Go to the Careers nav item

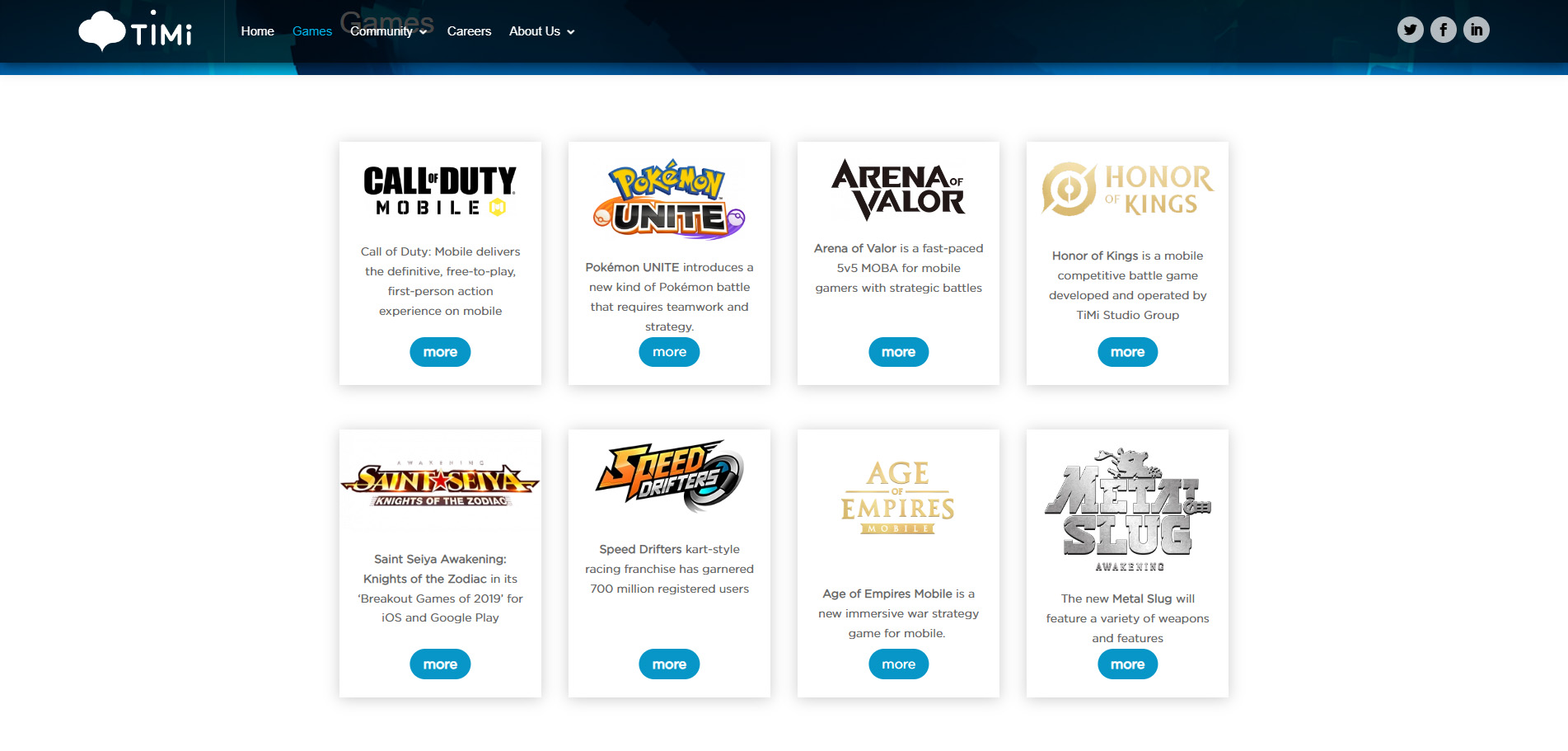(469, 31)
